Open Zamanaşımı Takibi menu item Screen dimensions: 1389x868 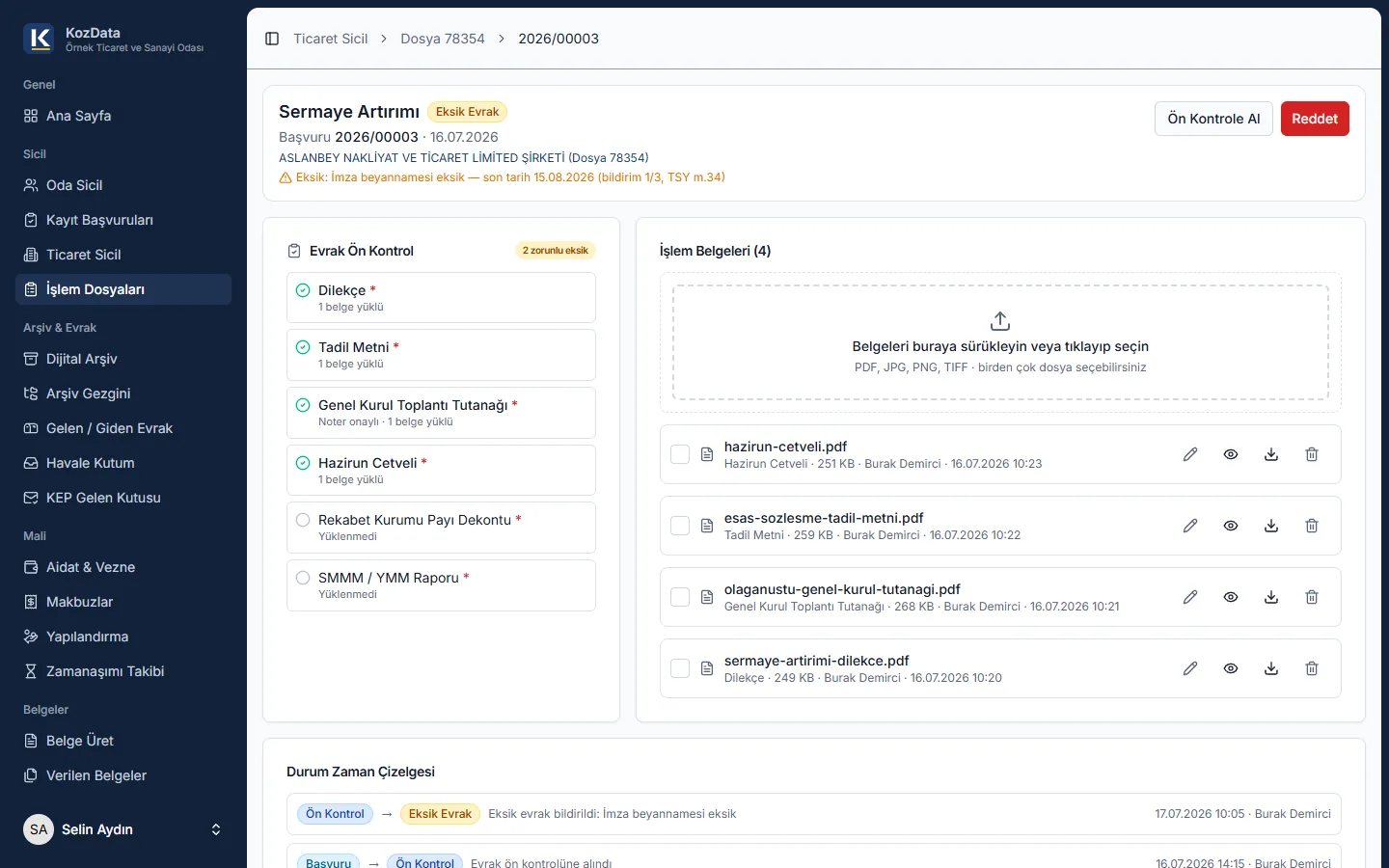tap(123, 671)
